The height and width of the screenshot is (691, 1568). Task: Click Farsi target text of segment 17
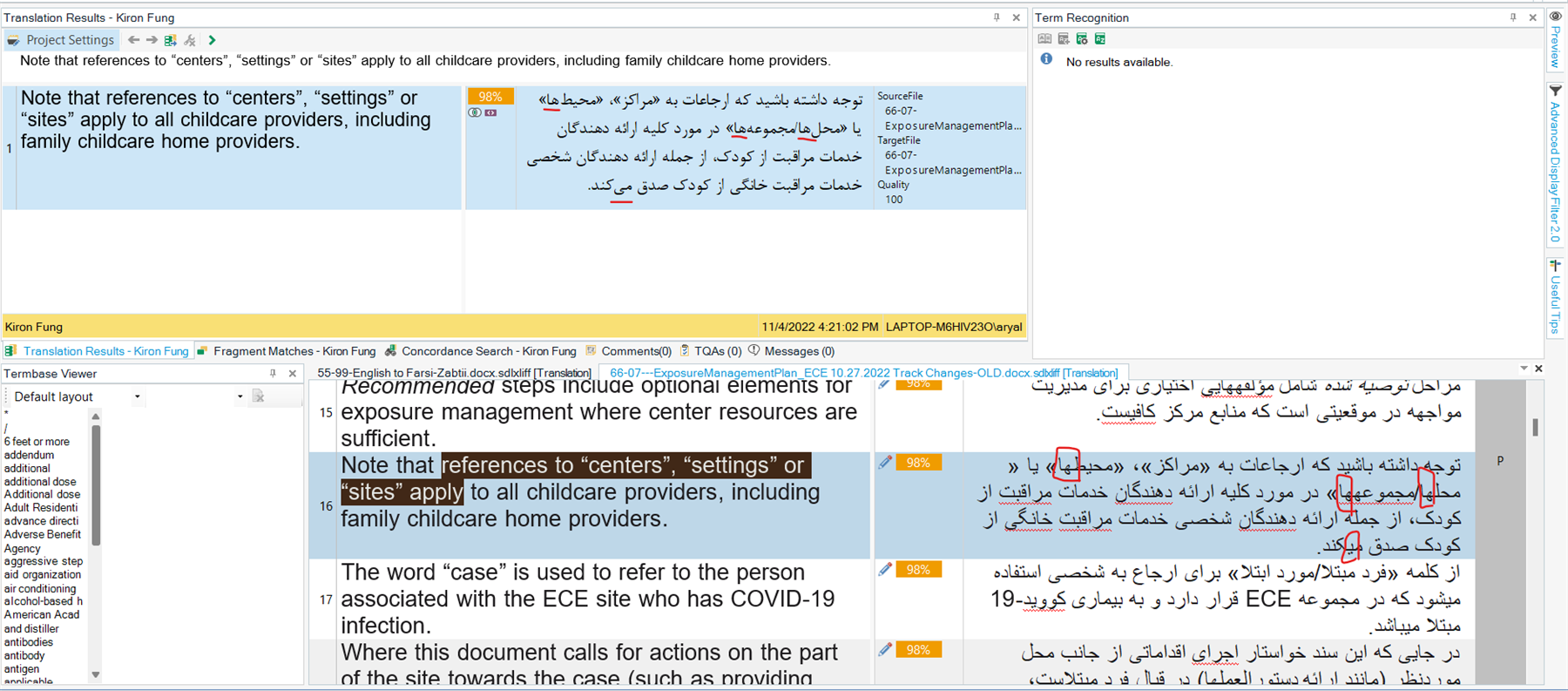tap(1227, 599)
